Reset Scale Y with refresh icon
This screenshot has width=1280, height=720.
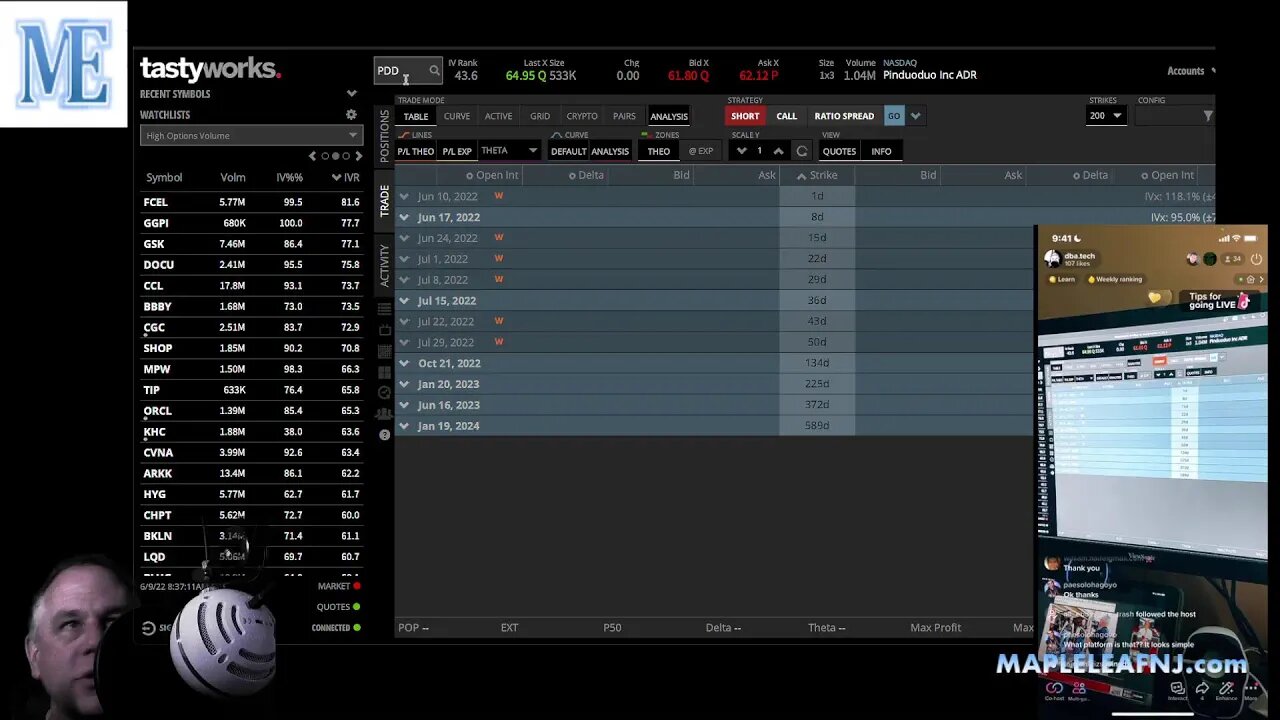coord(801,151)
